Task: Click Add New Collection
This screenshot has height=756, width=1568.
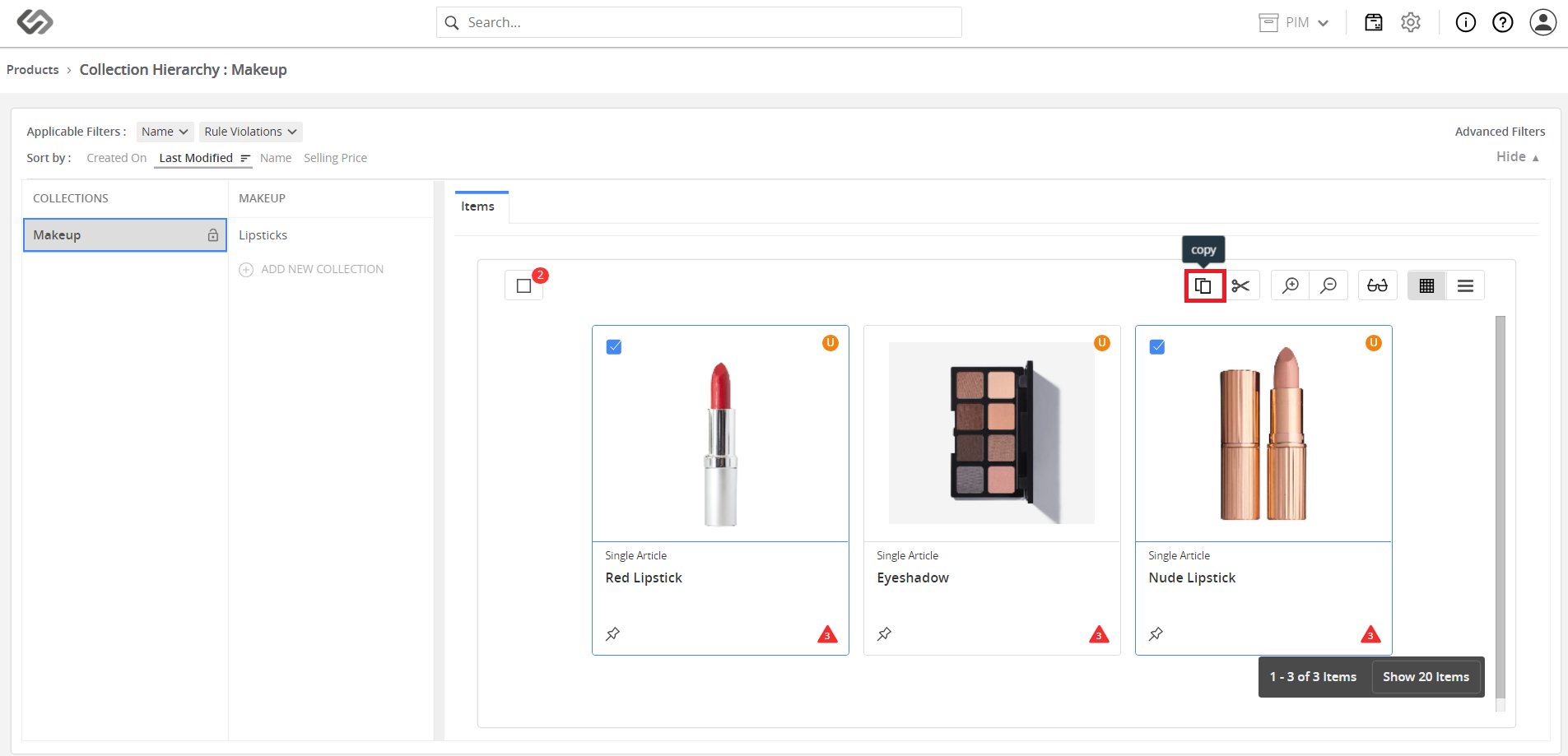Action: (x=312, y=269)
